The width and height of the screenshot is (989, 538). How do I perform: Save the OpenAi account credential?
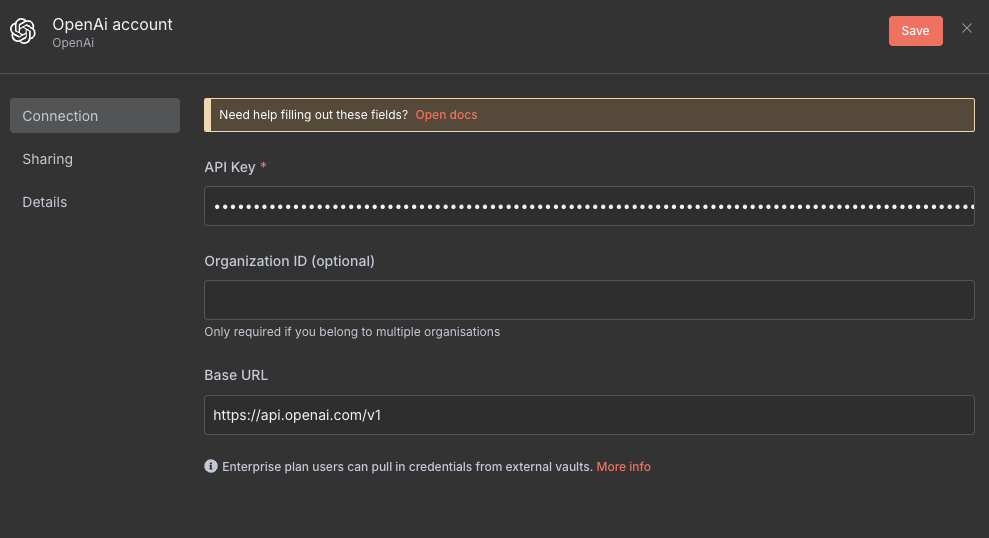(915, 31)
